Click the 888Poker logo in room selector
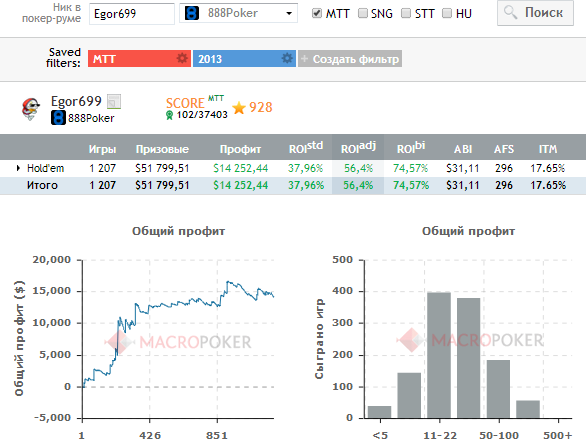The width and height of the screenshot is (586, 448). 192,13
